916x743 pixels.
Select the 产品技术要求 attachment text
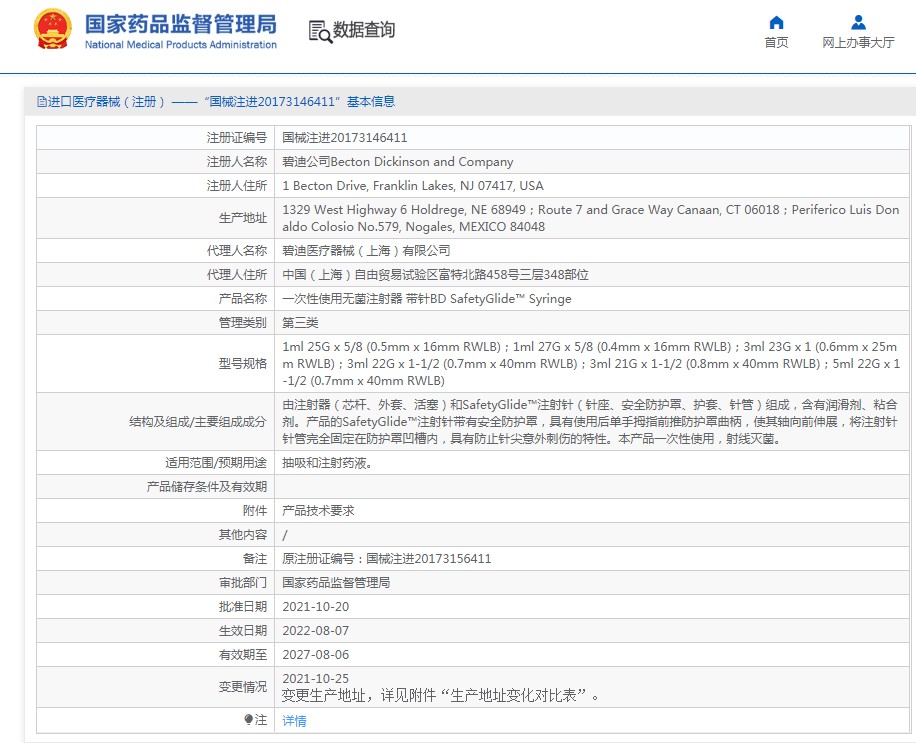(318, 511)
